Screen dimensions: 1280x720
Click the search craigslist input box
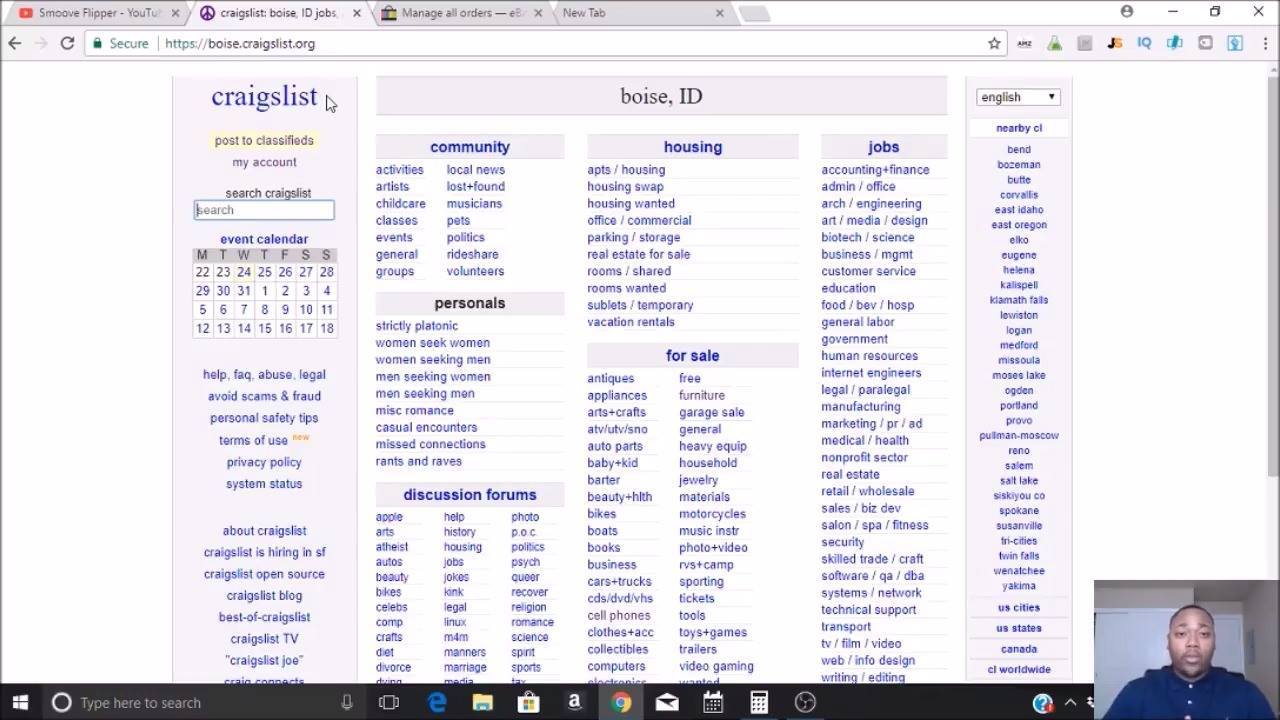pos(264,210)
